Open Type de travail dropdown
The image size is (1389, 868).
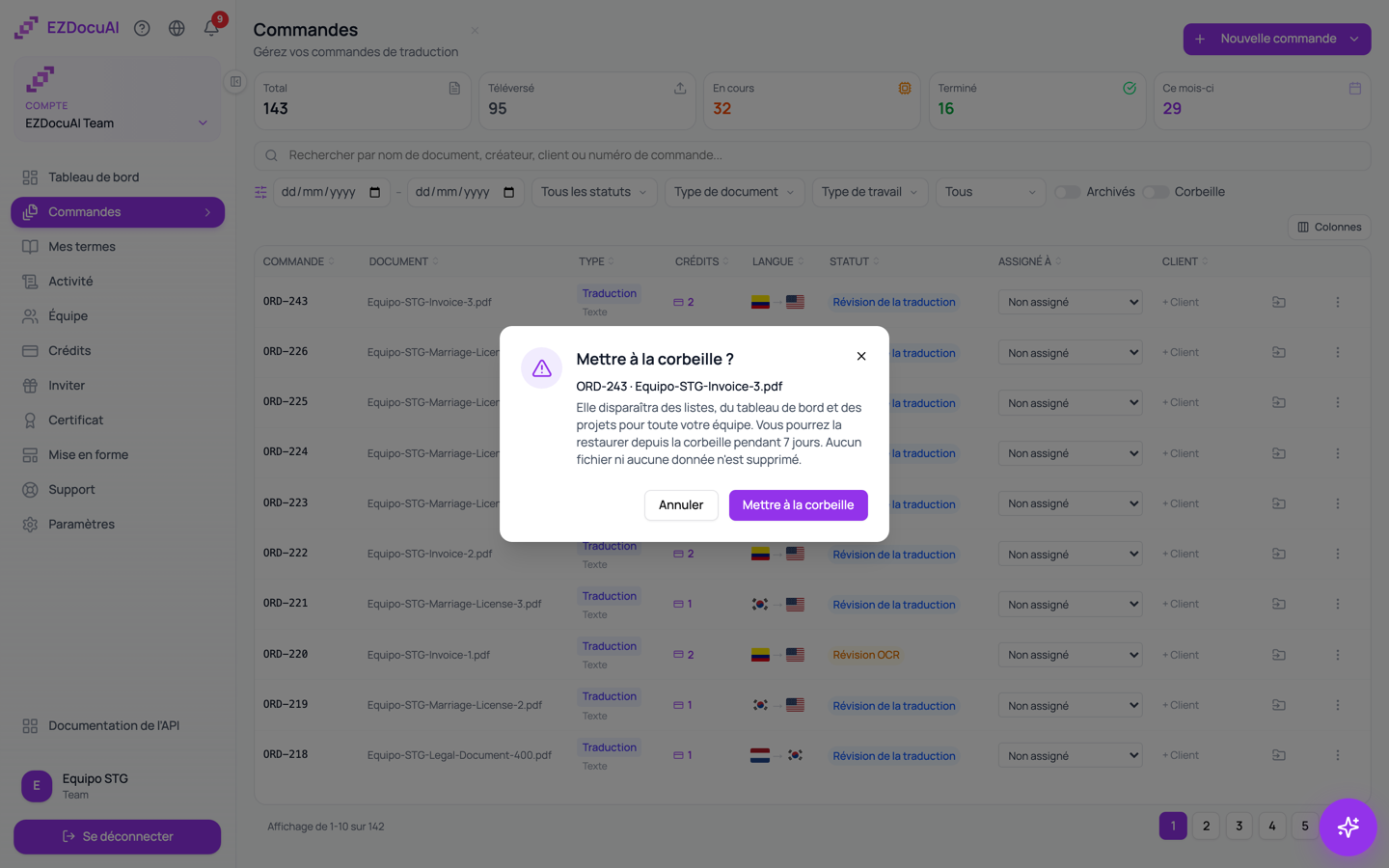[870, 192]
